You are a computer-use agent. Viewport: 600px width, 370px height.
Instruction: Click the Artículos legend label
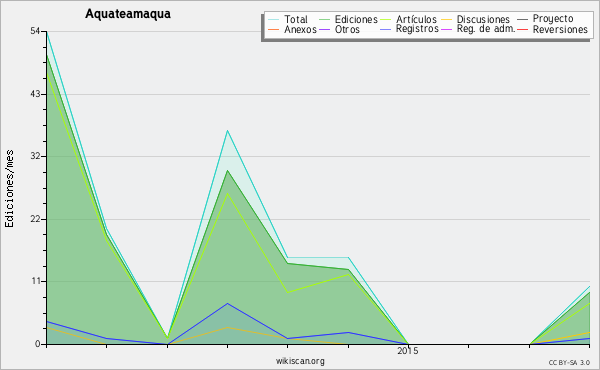point(416,19)
